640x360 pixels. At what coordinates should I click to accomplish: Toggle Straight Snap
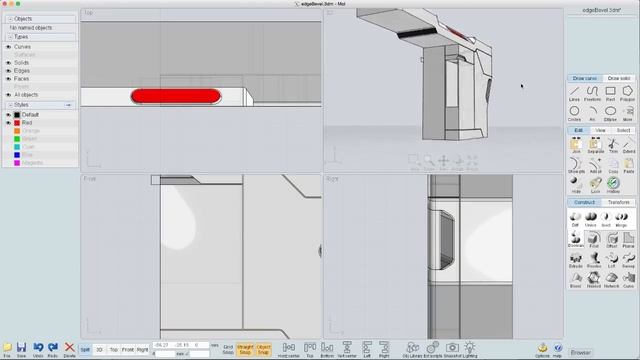click(245, 350)
